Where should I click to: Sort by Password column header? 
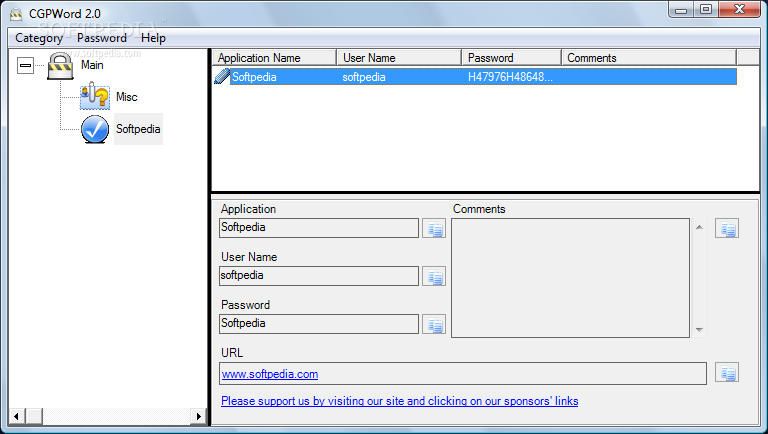[511, 58]
